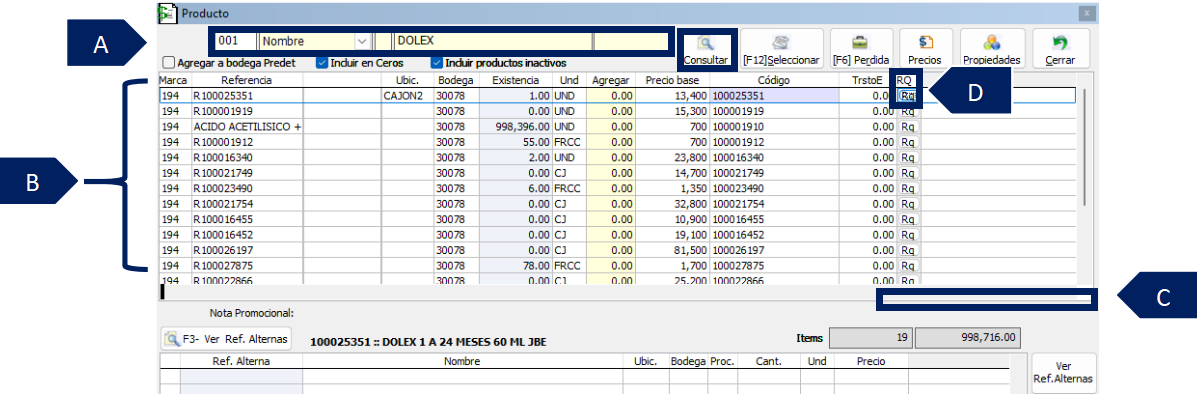Screen dimensions: 1197x394
Task: Click base price 81,500 cell
Action: (x=673, y=250)
